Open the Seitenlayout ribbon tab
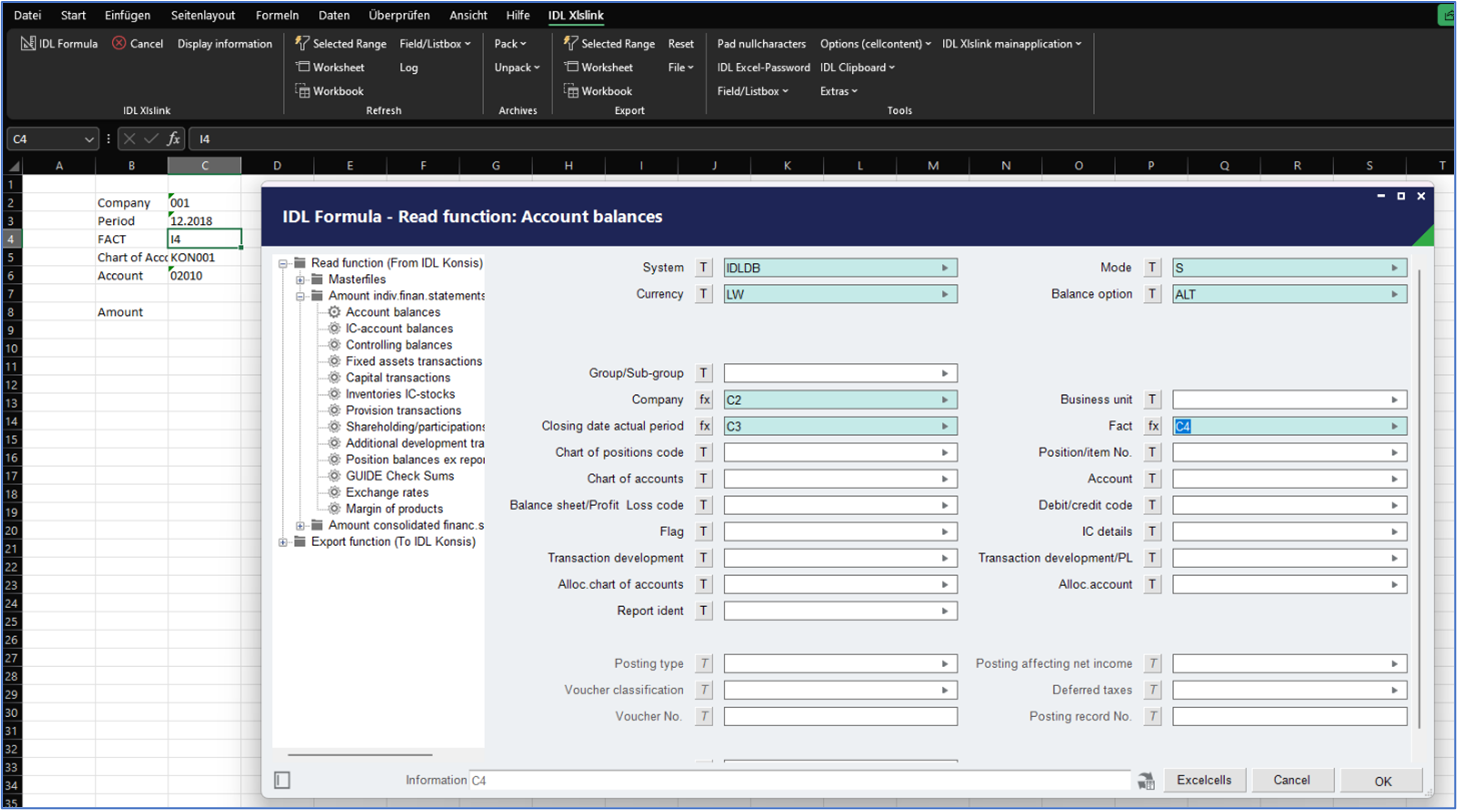This screenshot has height=810, width=1457. (x=203, y=15)
